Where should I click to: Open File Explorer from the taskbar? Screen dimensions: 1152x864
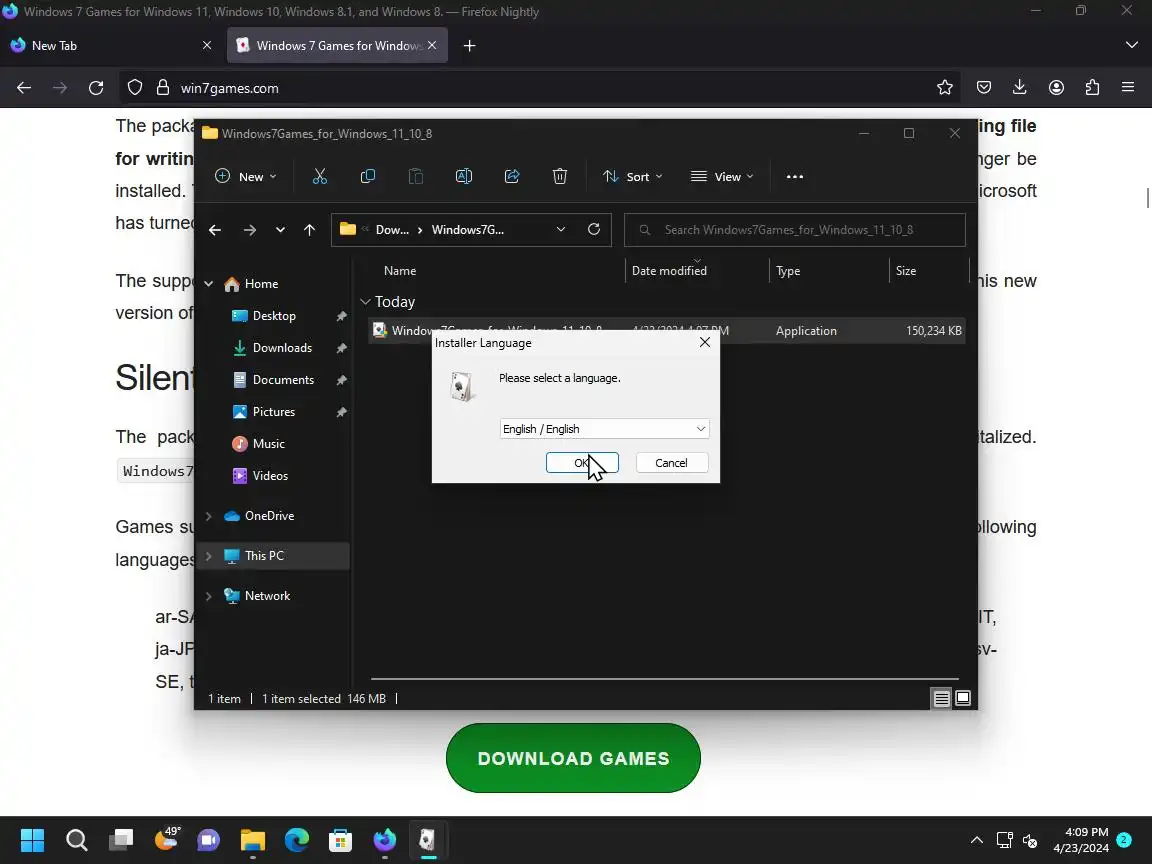click(253, 839)
